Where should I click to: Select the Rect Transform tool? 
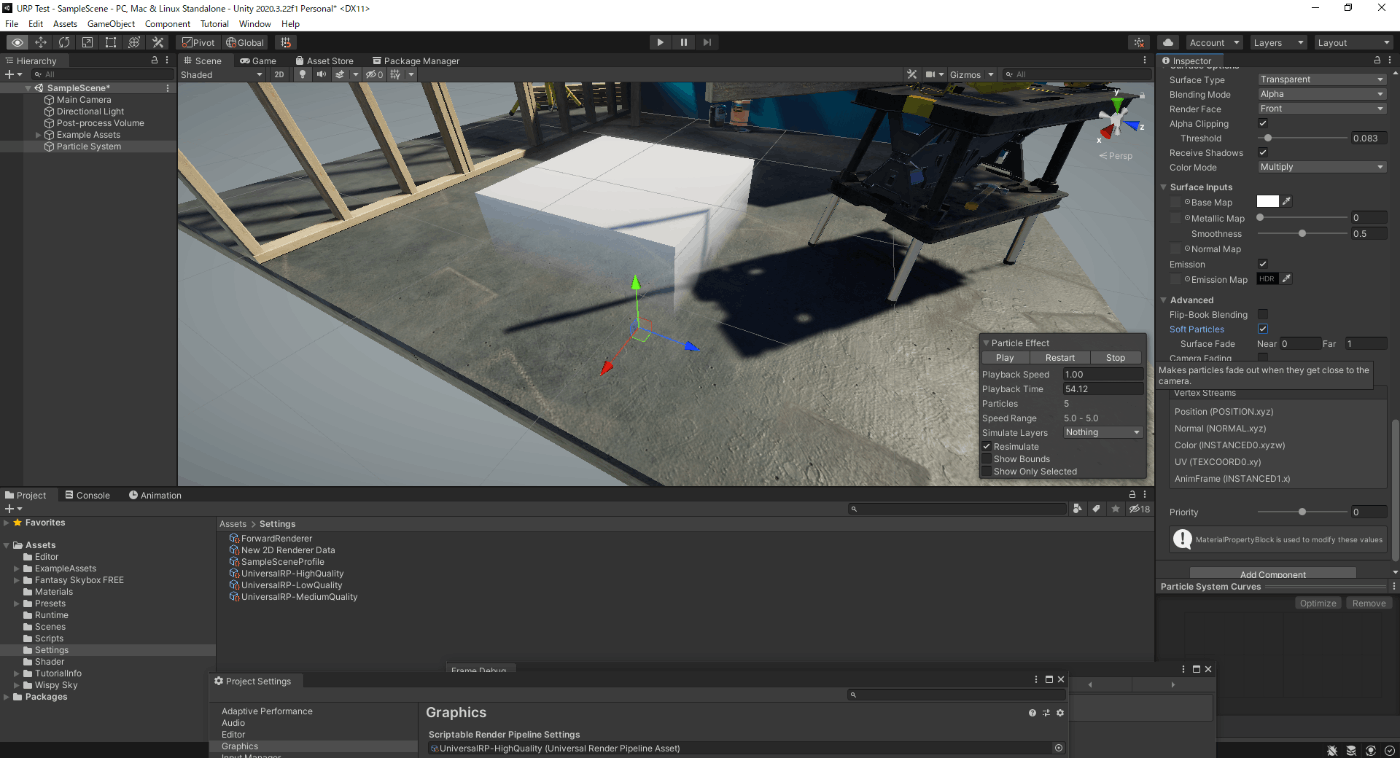point(110,43)
